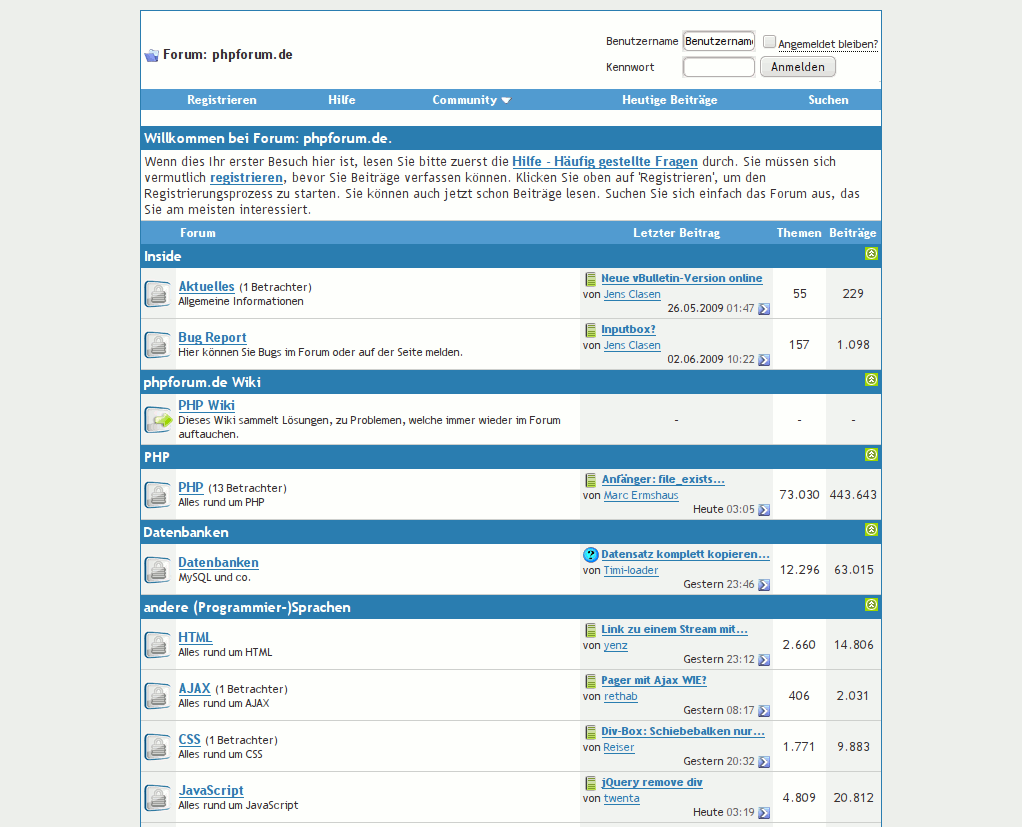The width and height of the screenshot is (1022, 827).
Task: Open the HTML forum
Action: (195, 637)
